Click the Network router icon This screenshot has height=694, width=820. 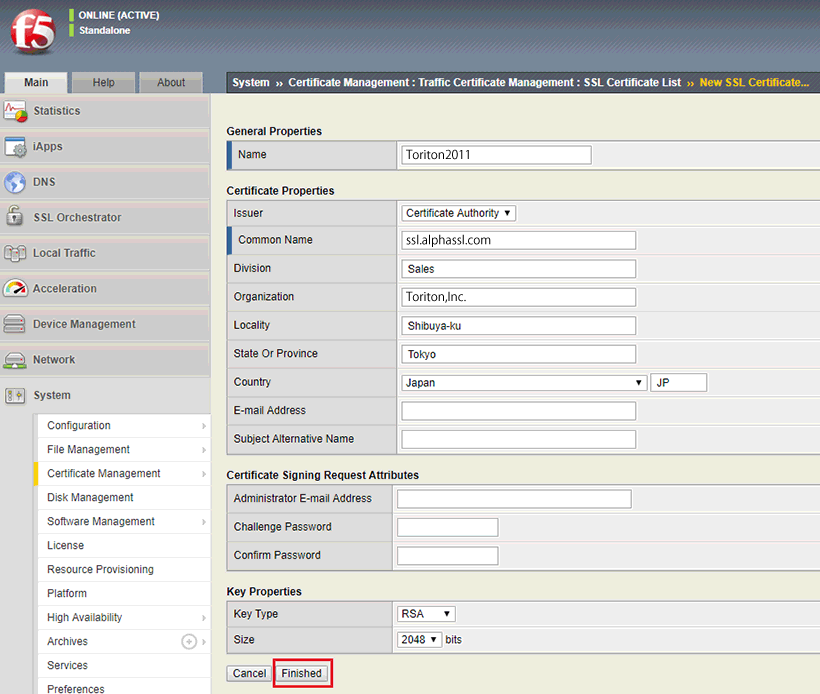[x=15, y=360]
